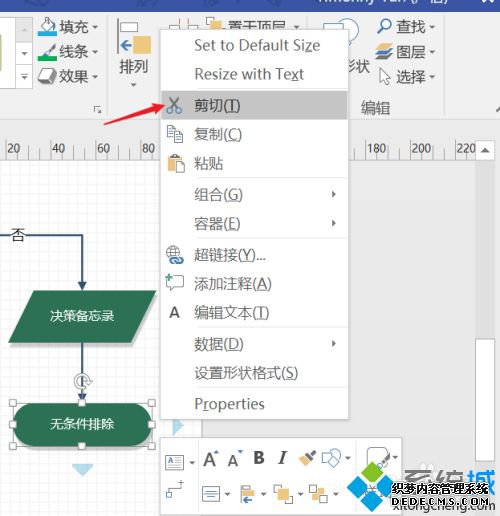Expand the 数据(D) submenu
500x516 pixels.
(x=254, y=344)
